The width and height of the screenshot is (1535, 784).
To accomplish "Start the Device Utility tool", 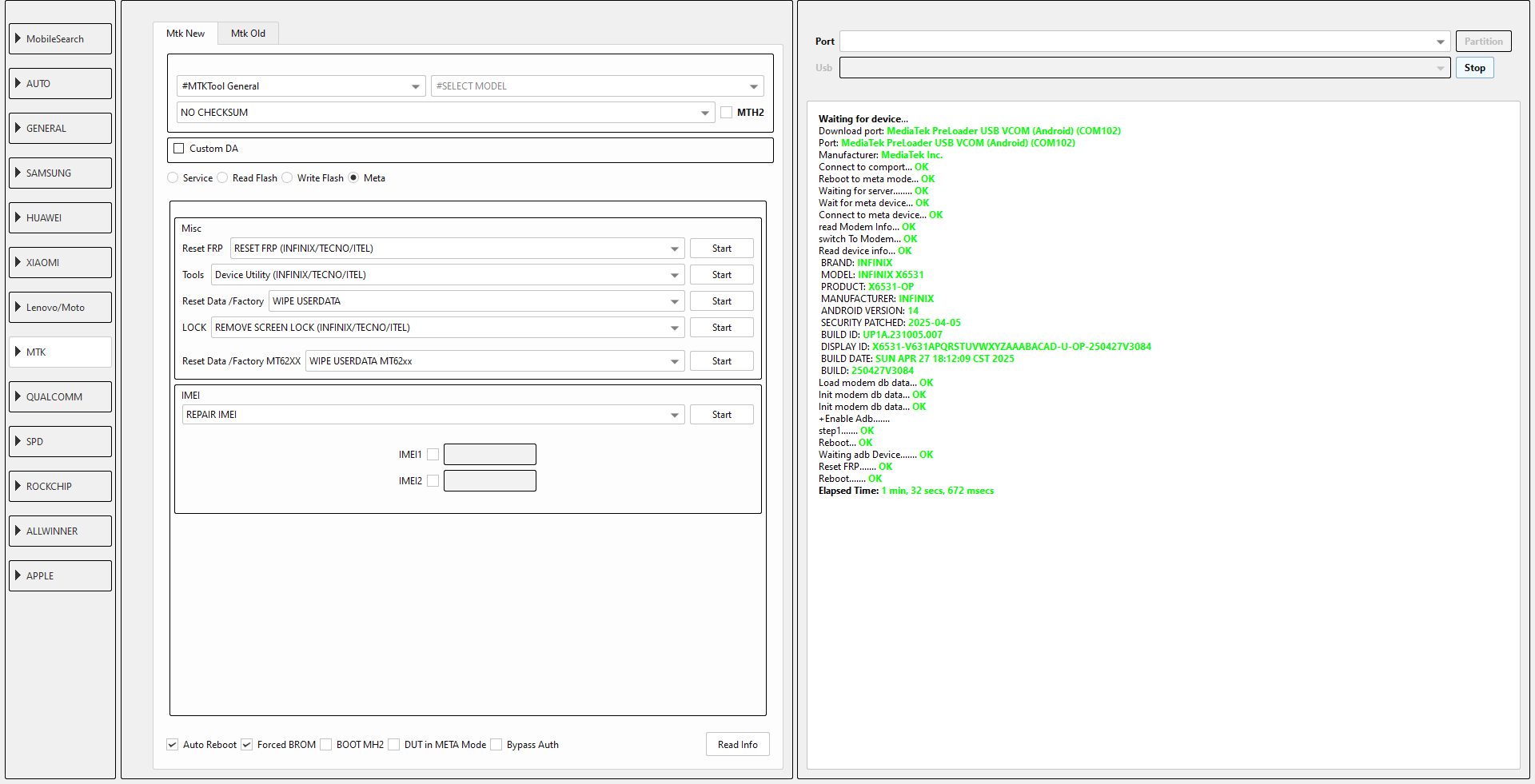I will coord(721,274).
